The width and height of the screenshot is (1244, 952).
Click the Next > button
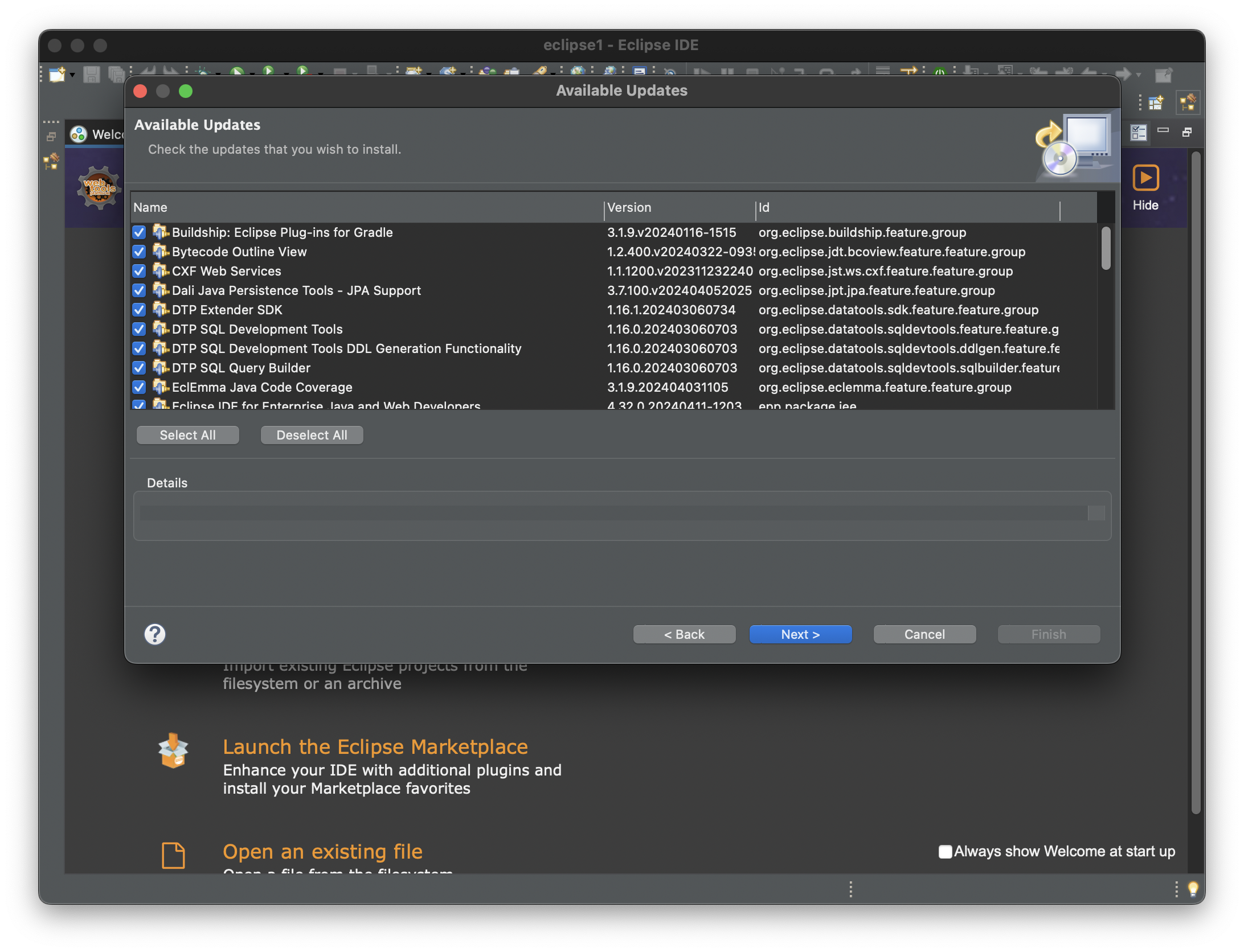pos(800,634)
